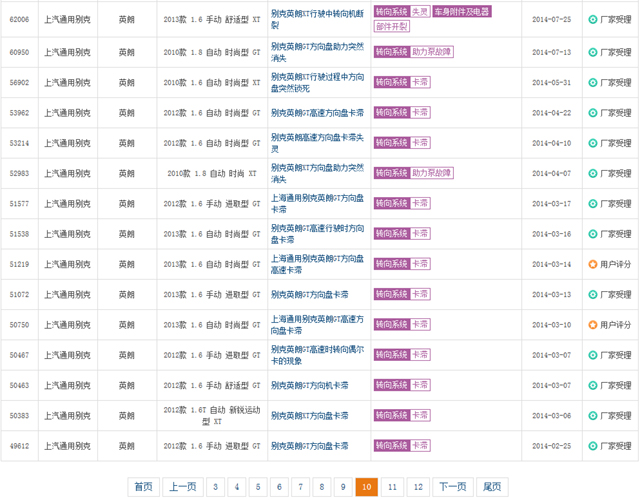
Task: Open complaint 别克英朗GT方向机卡滞
Action: tap(309, 385)
